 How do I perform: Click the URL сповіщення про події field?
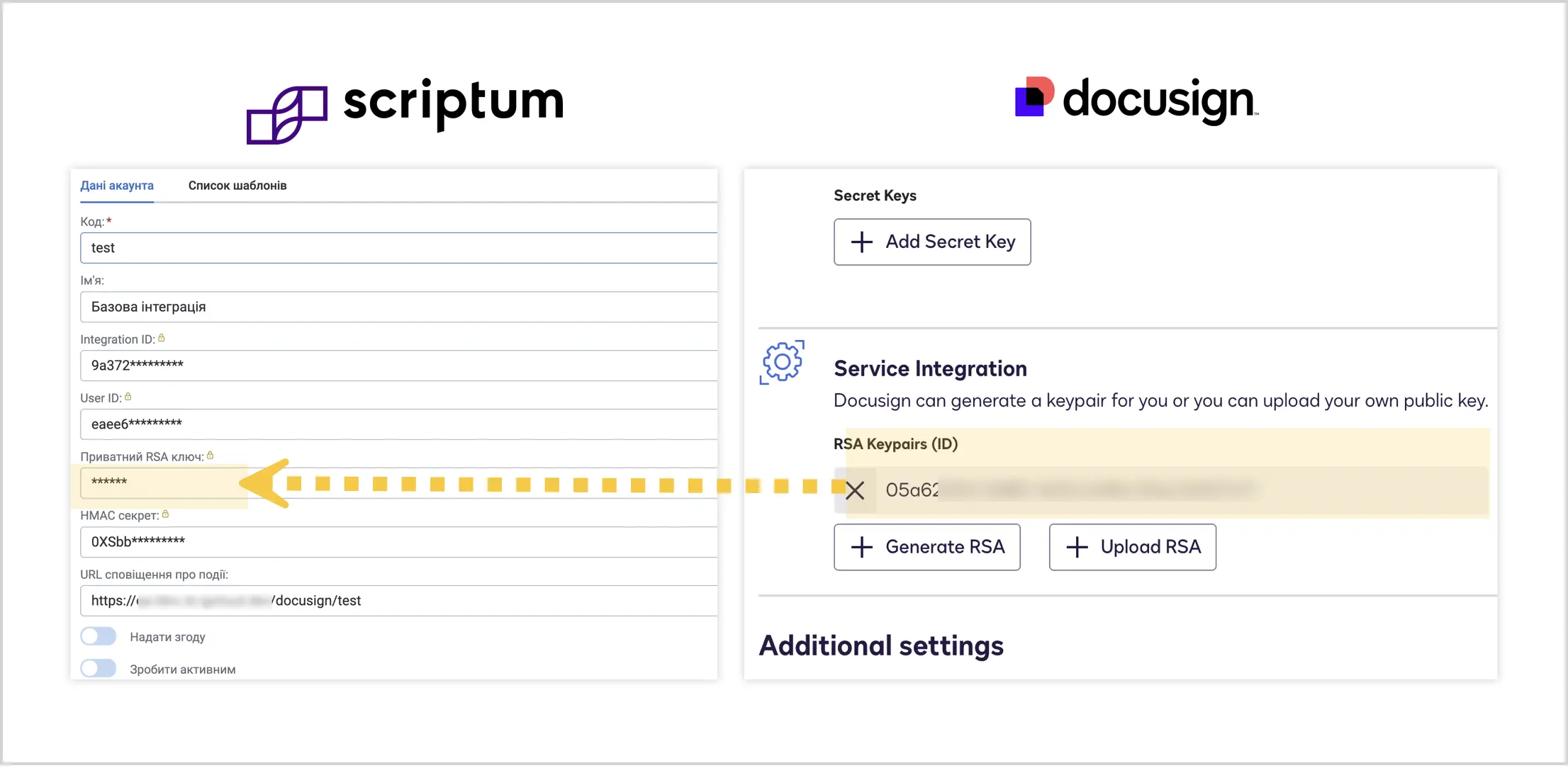click(399, 601)
